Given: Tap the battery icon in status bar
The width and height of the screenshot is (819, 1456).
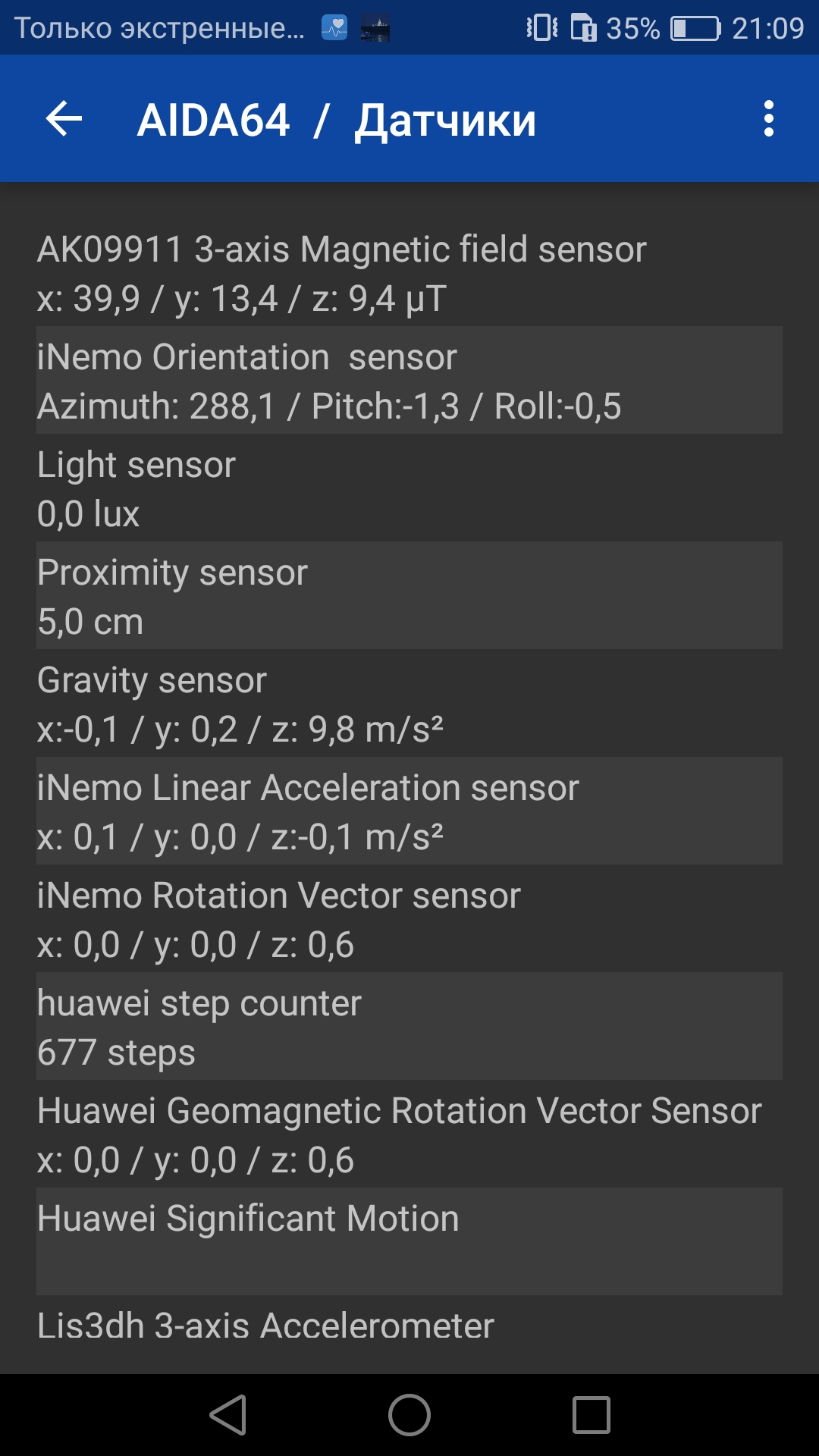Looking at the screenshot, I should pos(695,29).
